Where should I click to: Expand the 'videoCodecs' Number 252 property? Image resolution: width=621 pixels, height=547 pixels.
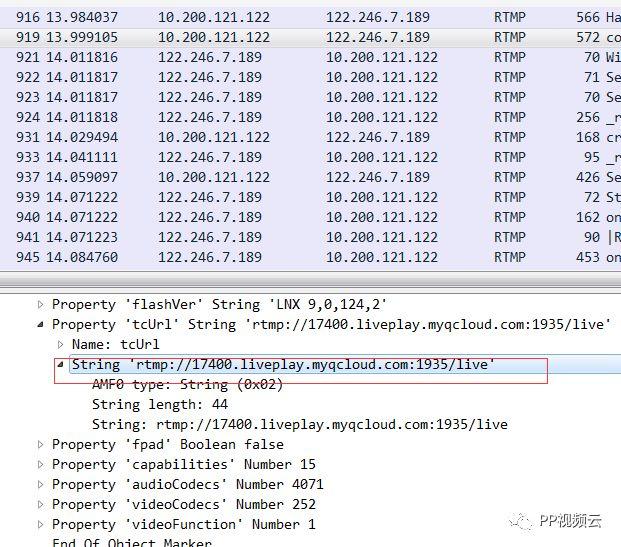41,504
